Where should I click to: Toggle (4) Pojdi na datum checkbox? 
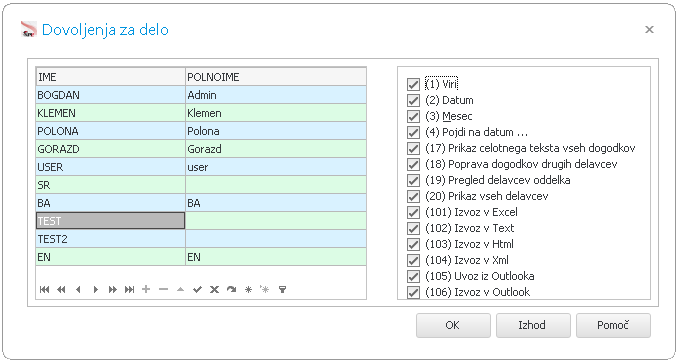click(413, 132)
